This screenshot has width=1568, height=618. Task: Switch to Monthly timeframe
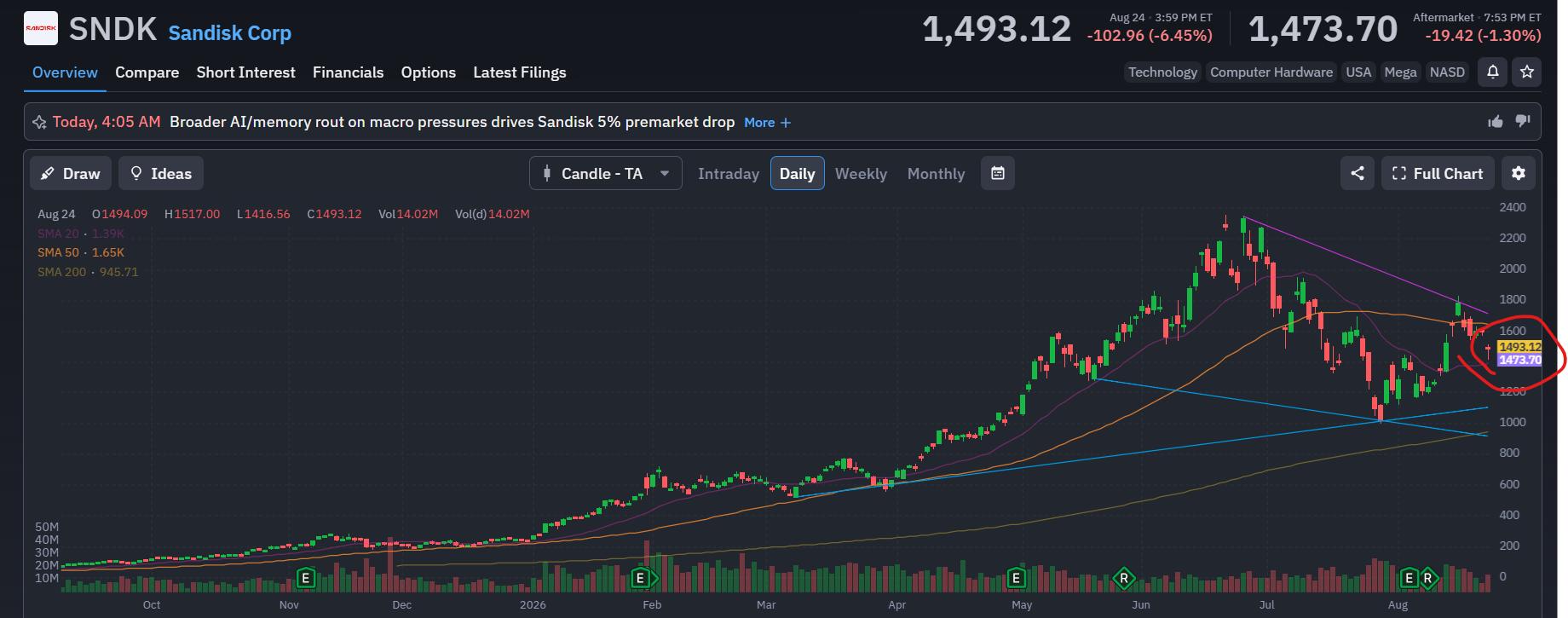pos(936,174)
